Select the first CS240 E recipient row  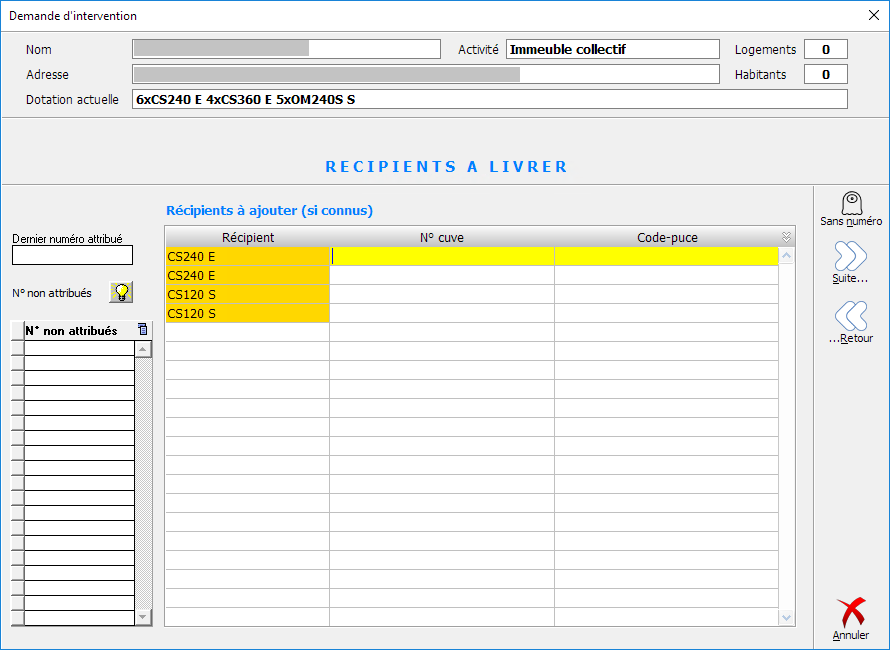(x=247, y=257)
